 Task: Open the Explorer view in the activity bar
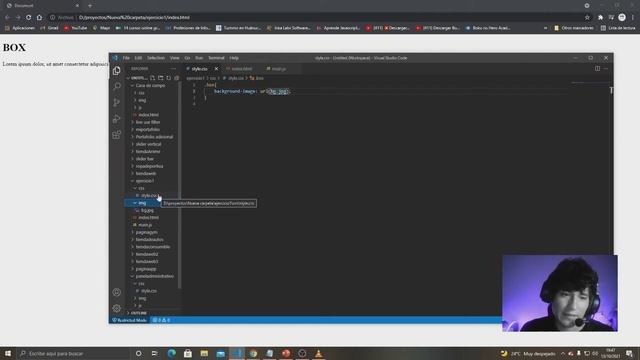pyautogui.click(x=117, y=71)
